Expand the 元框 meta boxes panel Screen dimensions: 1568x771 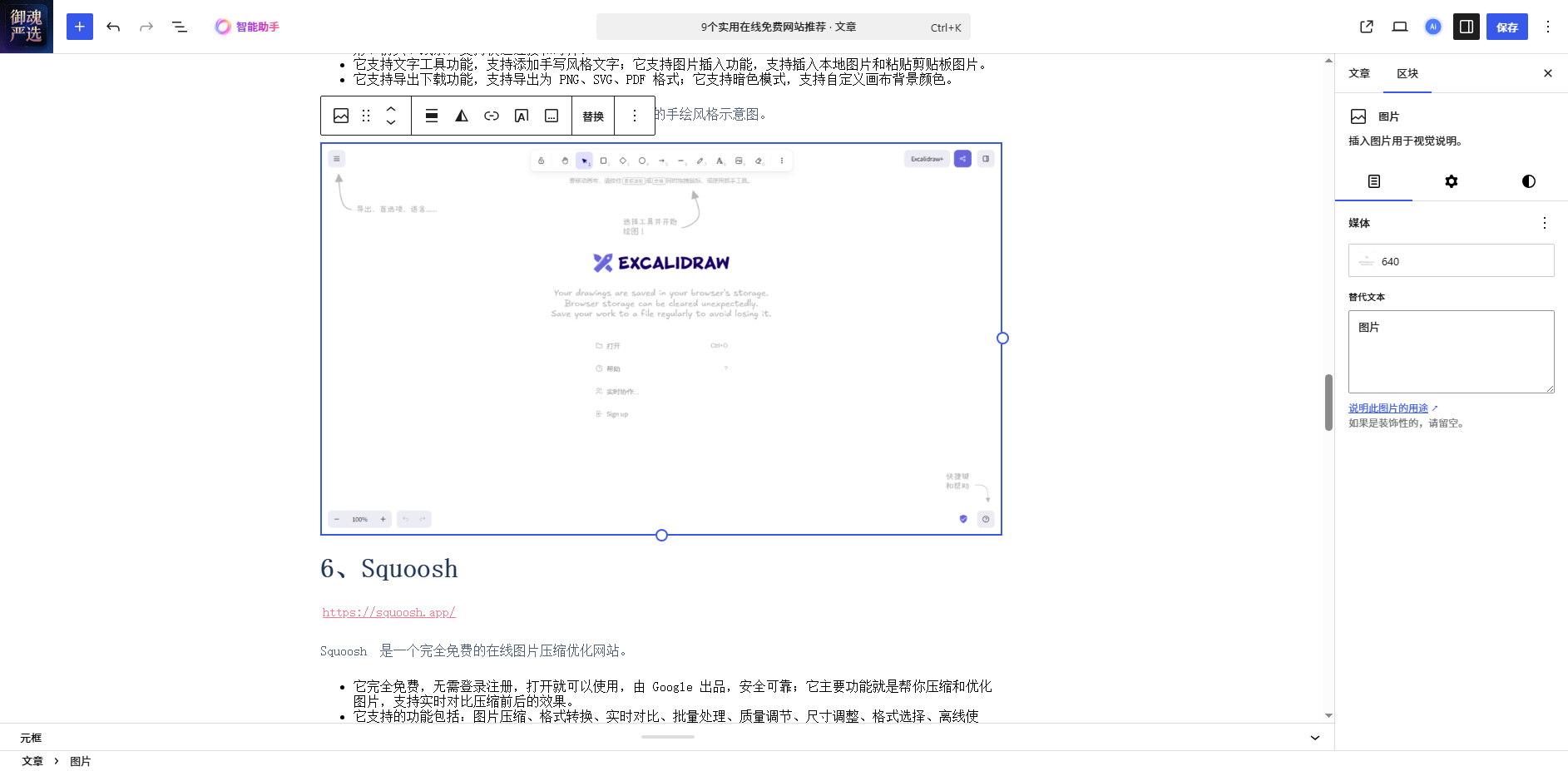[1315, 738]
